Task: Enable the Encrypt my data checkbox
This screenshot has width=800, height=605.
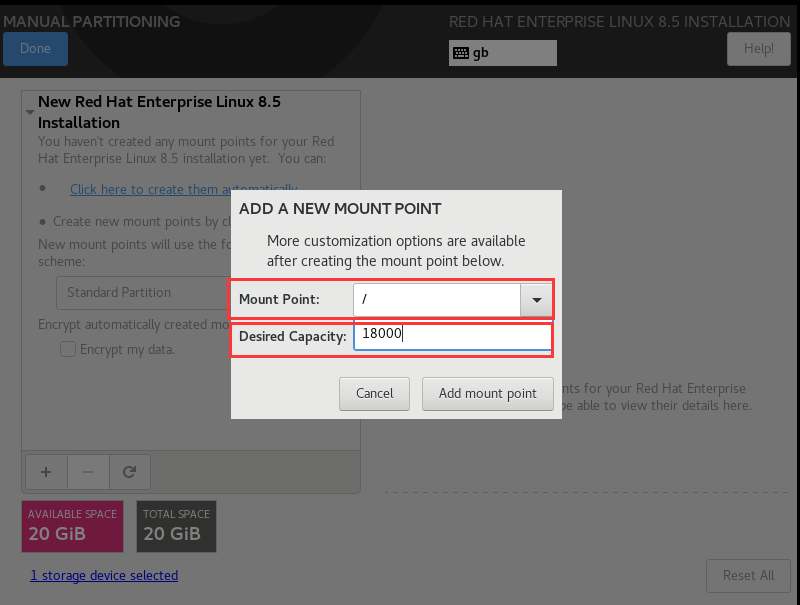Action: 67,349
